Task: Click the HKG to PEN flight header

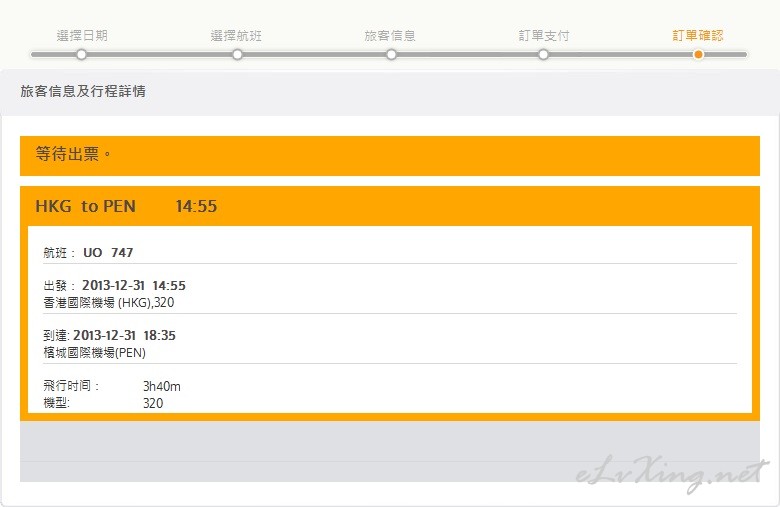Action: pos(126,206)
